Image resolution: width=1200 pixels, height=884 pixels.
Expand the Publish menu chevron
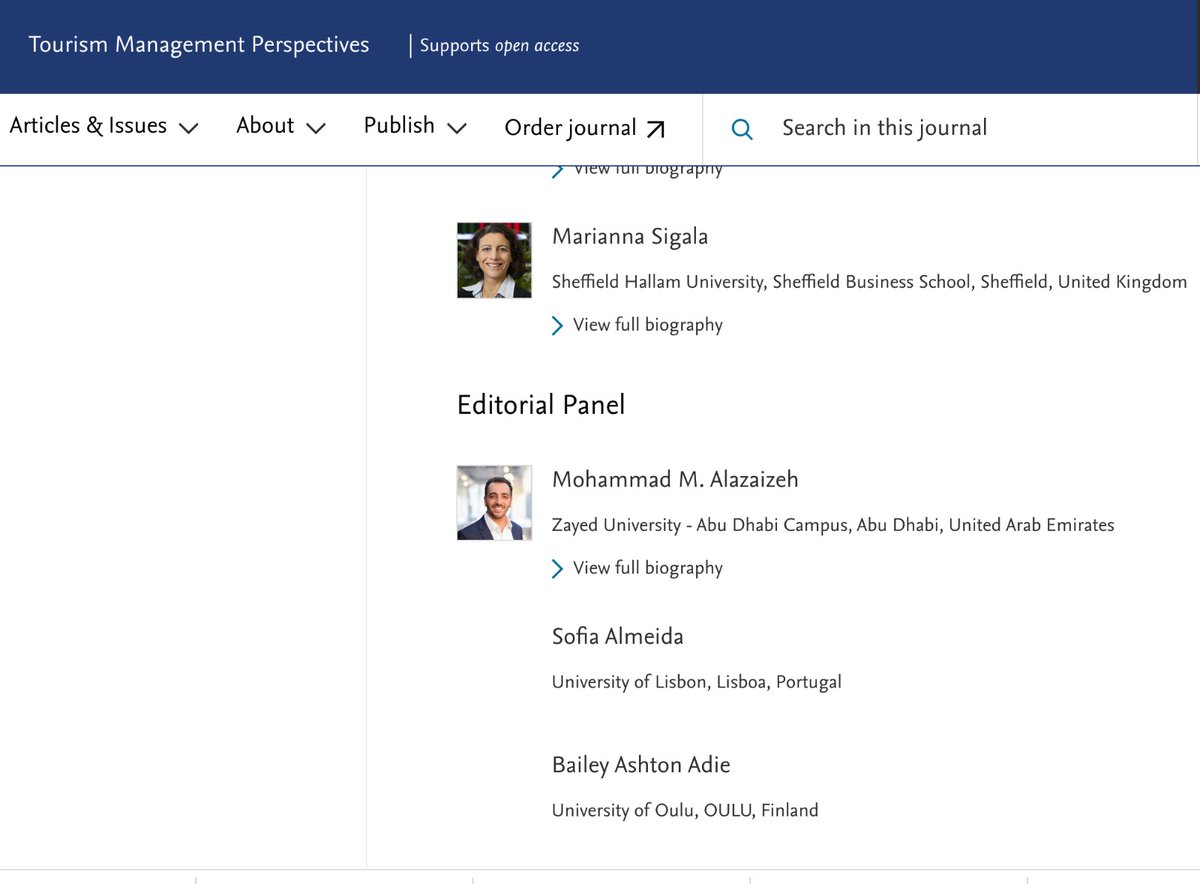tap(456, 128)
